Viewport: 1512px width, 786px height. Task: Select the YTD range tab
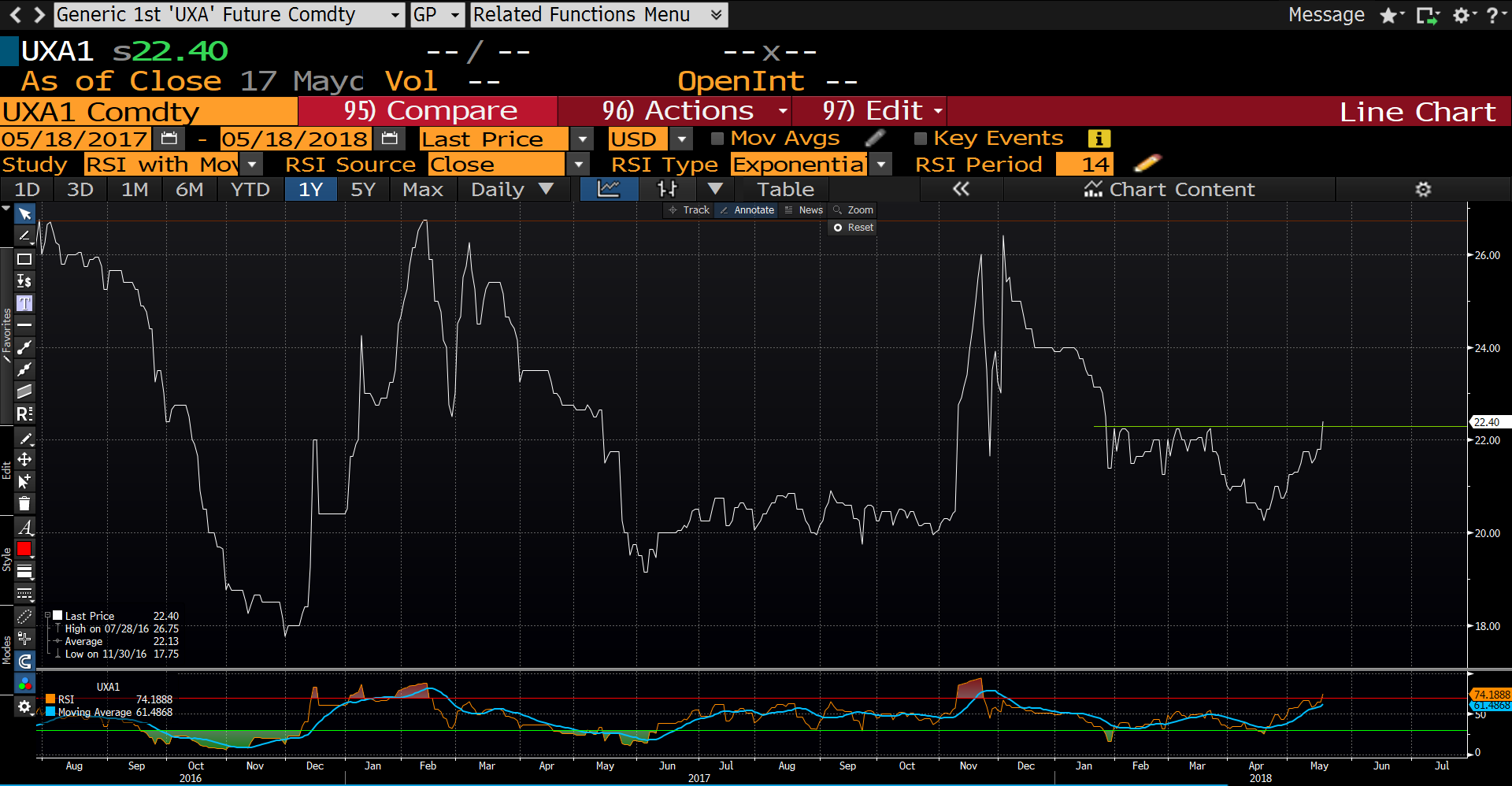pyautogui.click(x=250, y=189)
